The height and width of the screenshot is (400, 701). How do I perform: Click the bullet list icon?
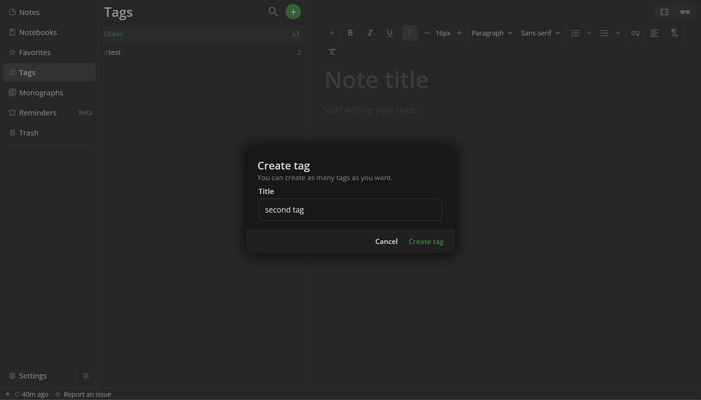[604, 33]
